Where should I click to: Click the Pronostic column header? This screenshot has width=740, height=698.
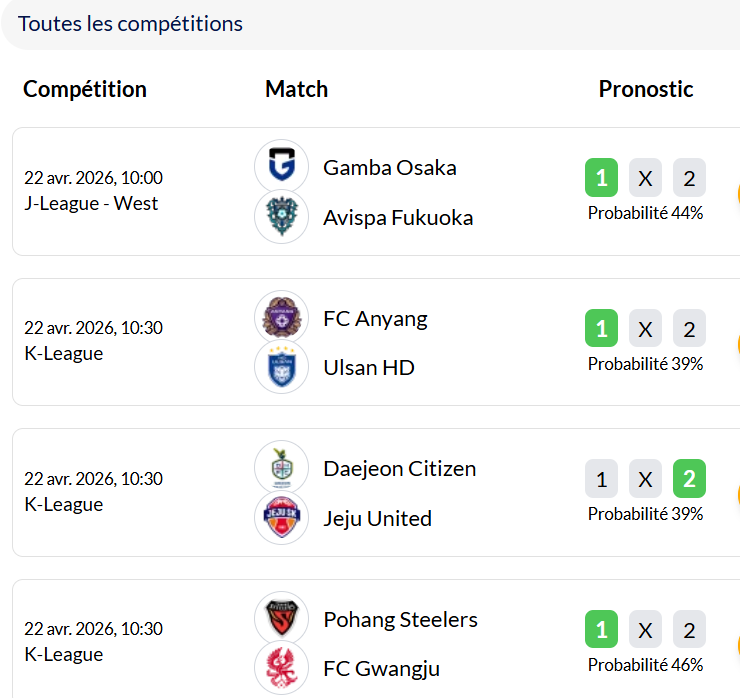tap(646, 89)
